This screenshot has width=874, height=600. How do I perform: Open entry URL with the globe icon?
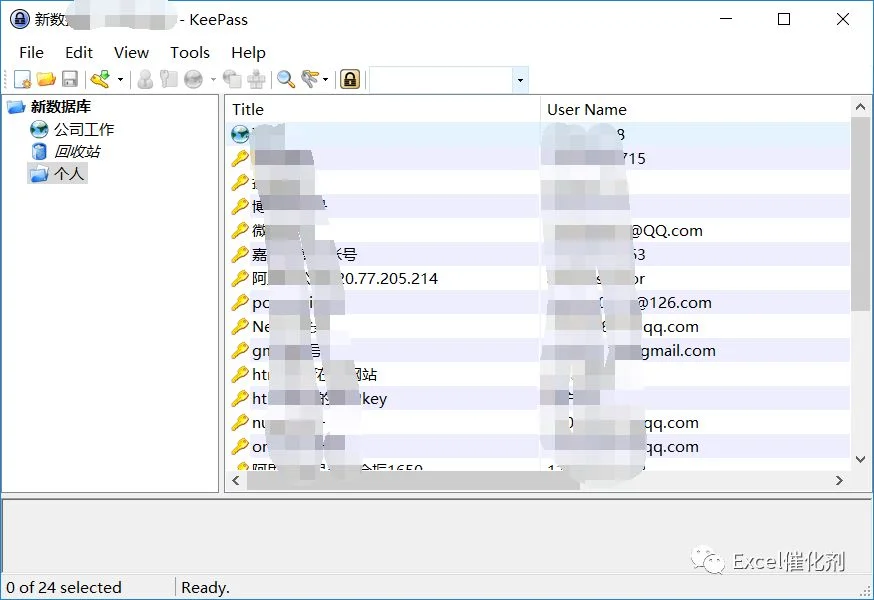point(193,79)
